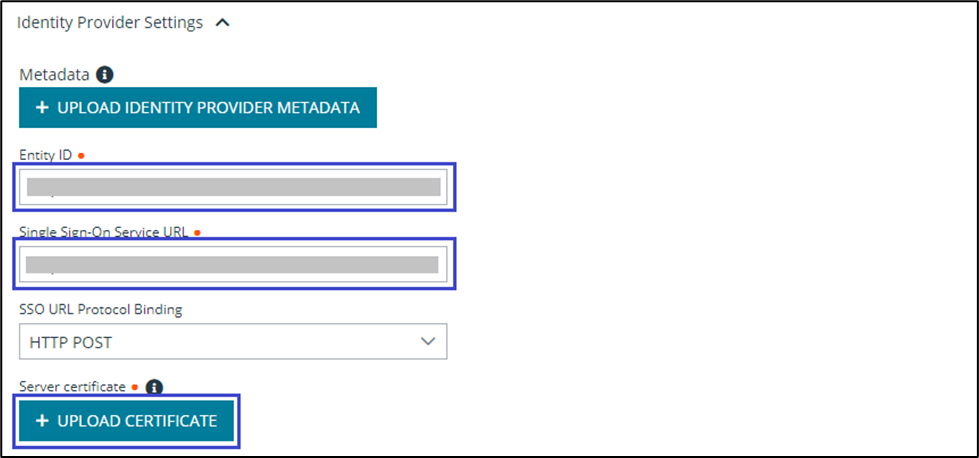Click the Server certificate label
Screen dimensions: 979x458
tap(72, 386)
